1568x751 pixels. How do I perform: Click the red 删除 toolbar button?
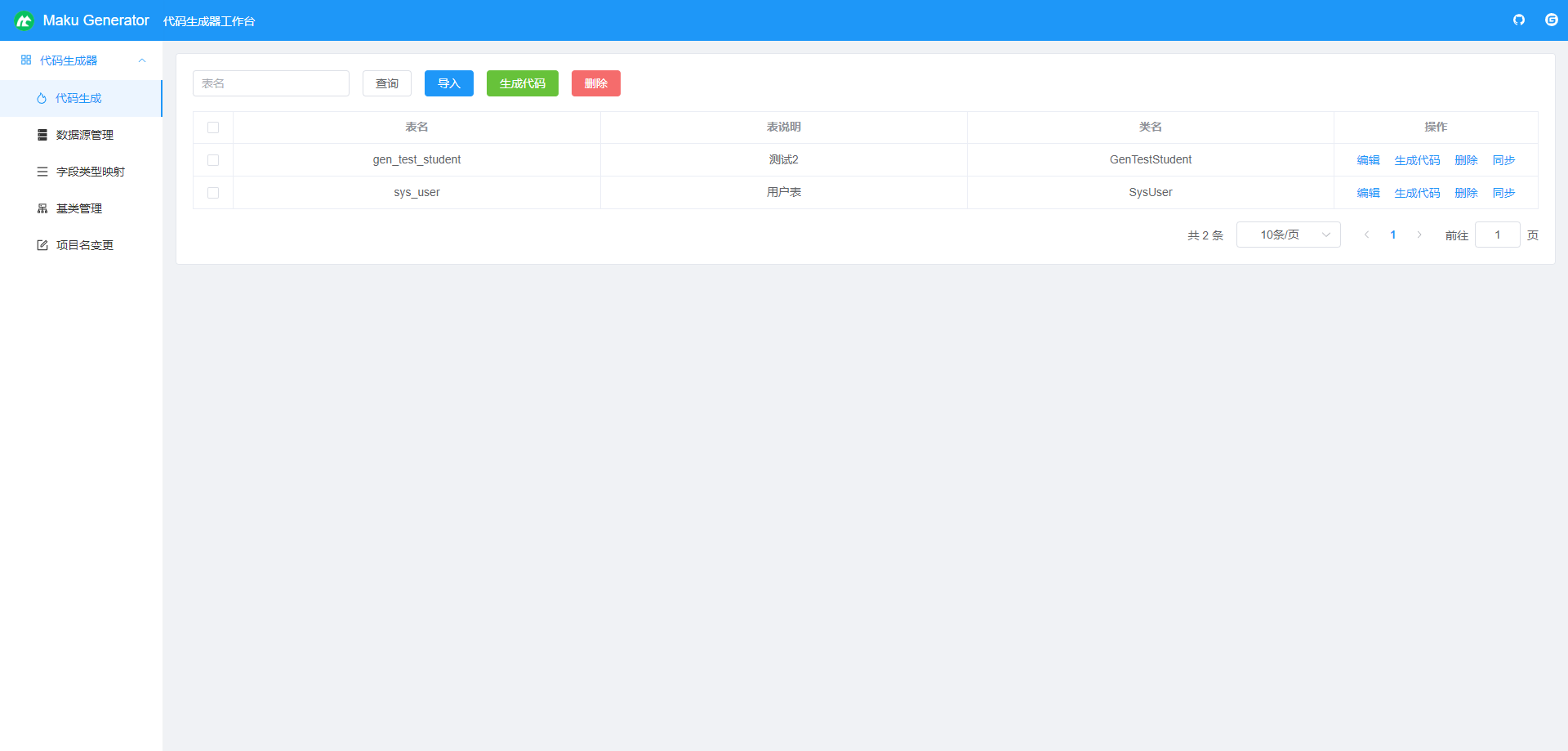(x=596, y=83)
